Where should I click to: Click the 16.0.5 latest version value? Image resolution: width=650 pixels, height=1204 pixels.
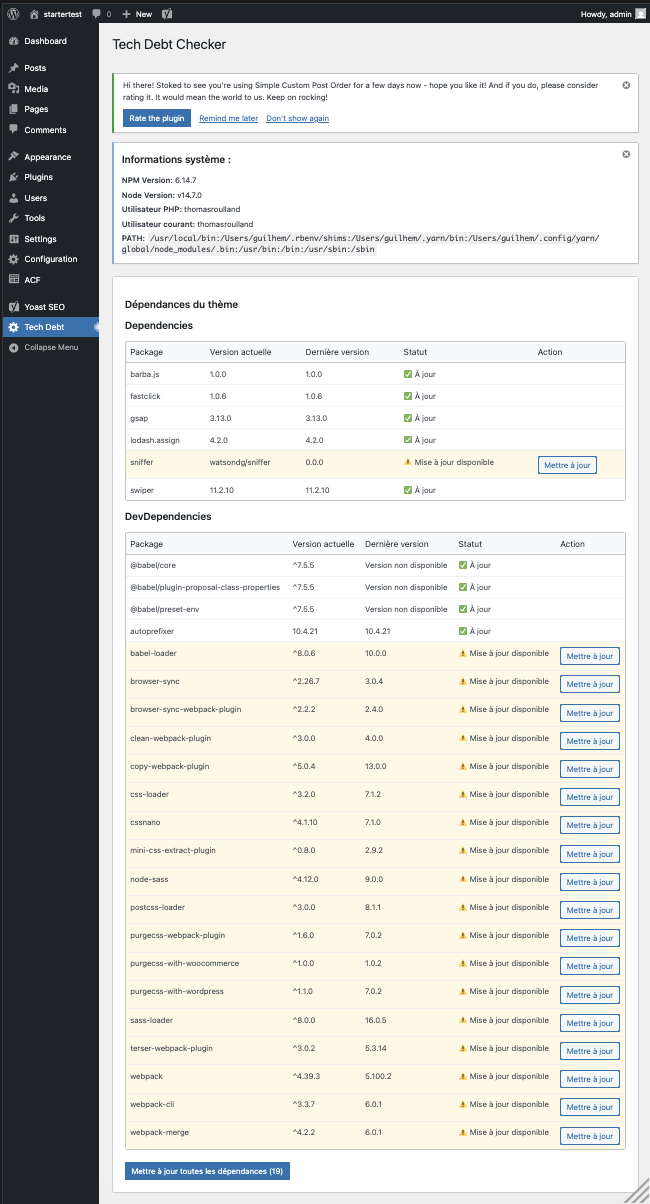pyautogui.click(x=375, y=1020)
